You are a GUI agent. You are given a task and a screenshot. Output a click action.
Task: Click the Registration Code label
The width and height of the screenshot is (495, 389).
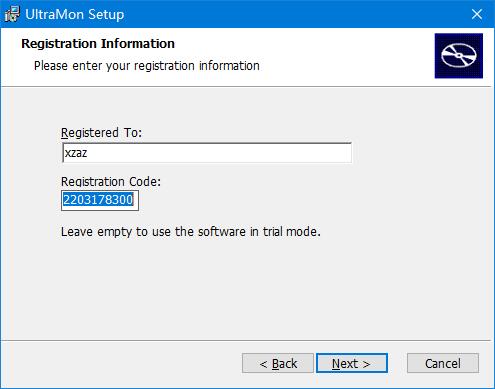pos(111,182)
